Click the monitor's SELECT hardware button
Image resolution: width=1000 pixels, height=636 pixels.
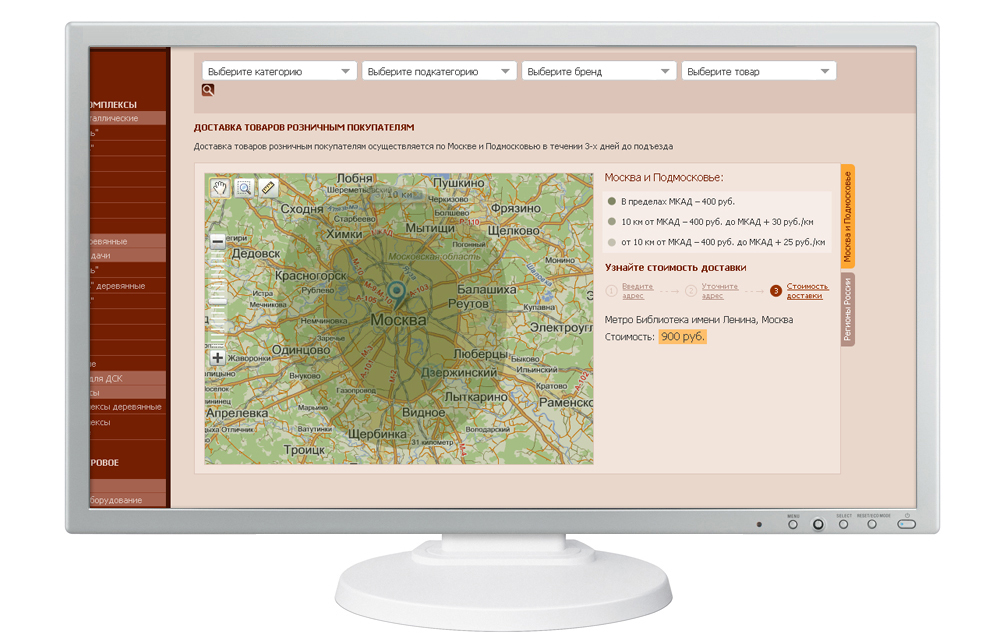[843, 524]
